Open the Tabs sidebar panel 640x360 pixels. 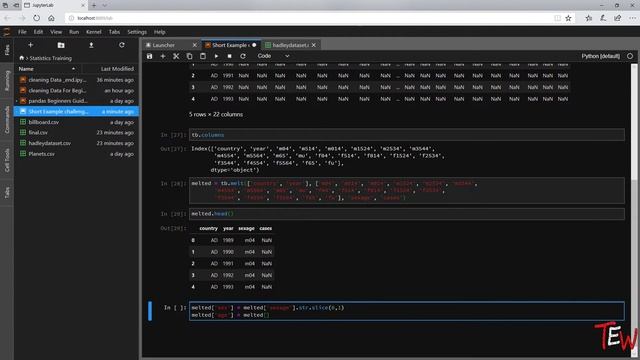[x=7, y=192]
